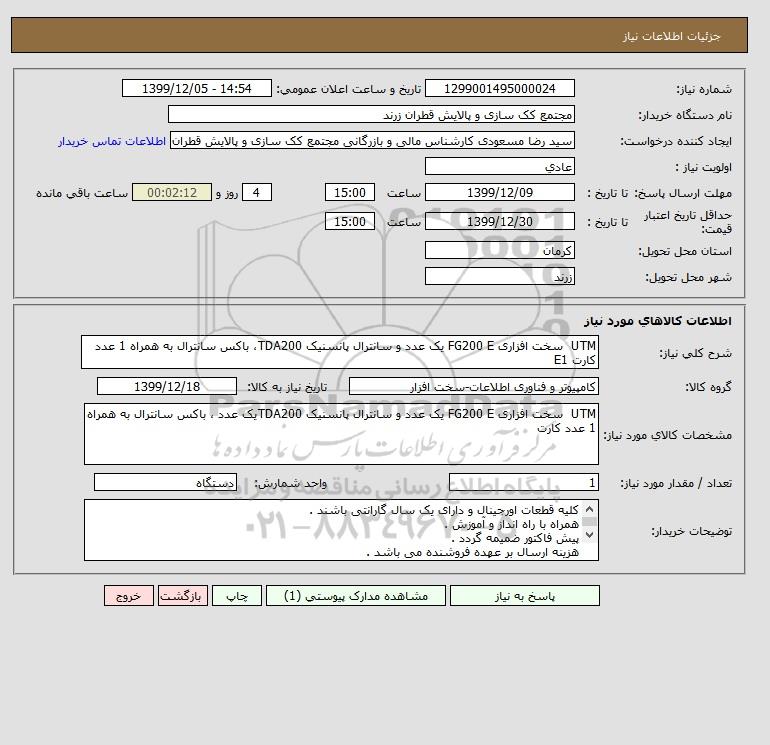Click delivery city field زرند
The width and height of the screenshot is (770, 745).
coord(499,276)
